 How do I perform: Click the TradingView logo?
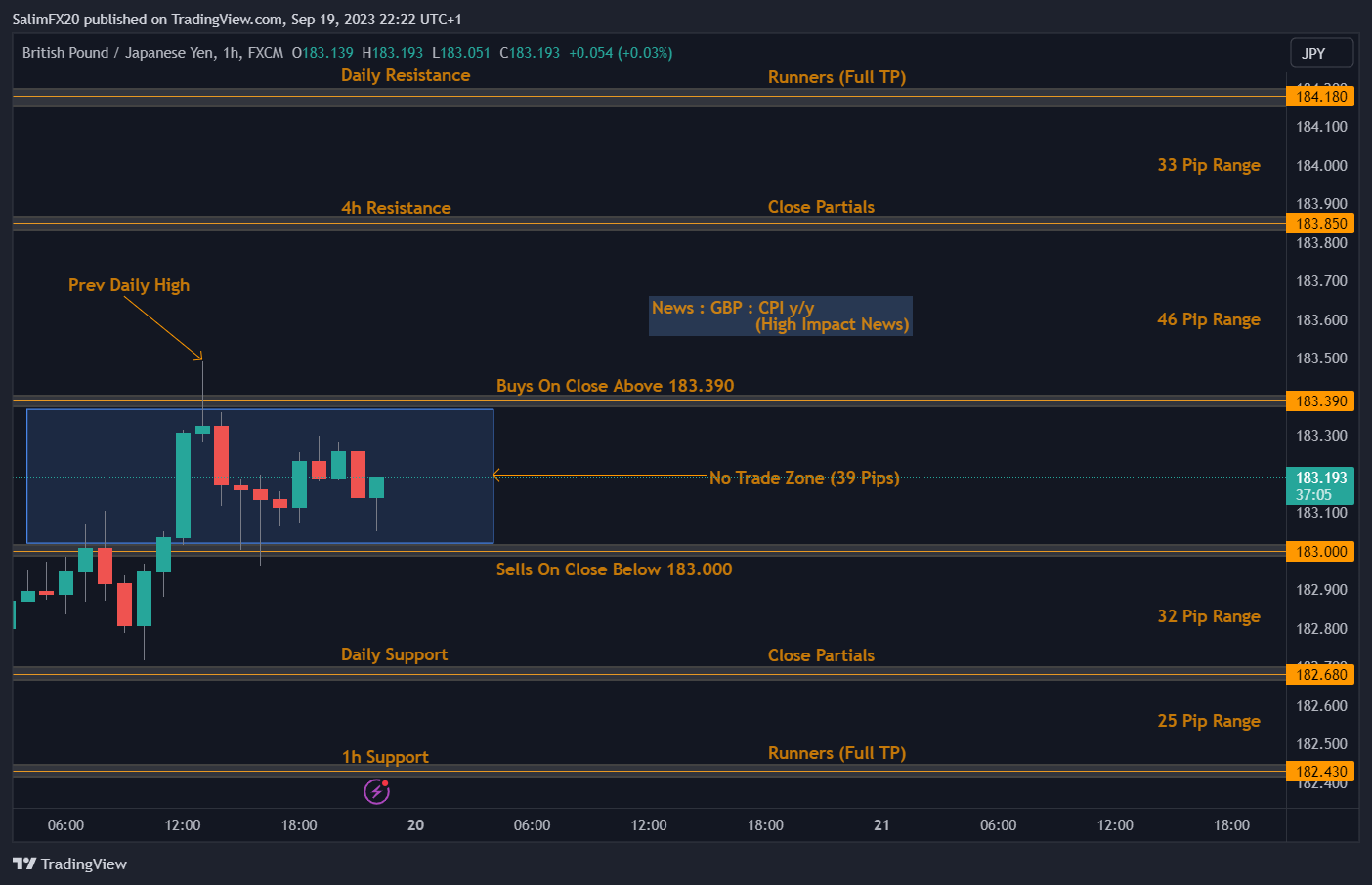coord(69,864)
